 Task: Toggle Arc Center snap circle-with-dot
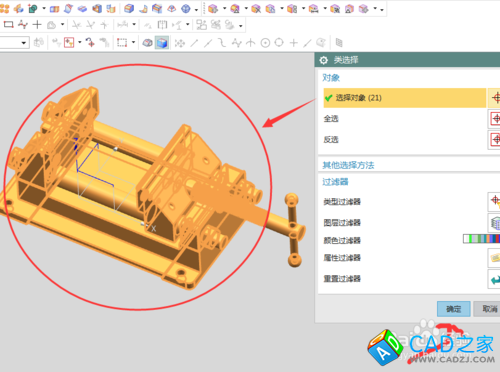265,43
